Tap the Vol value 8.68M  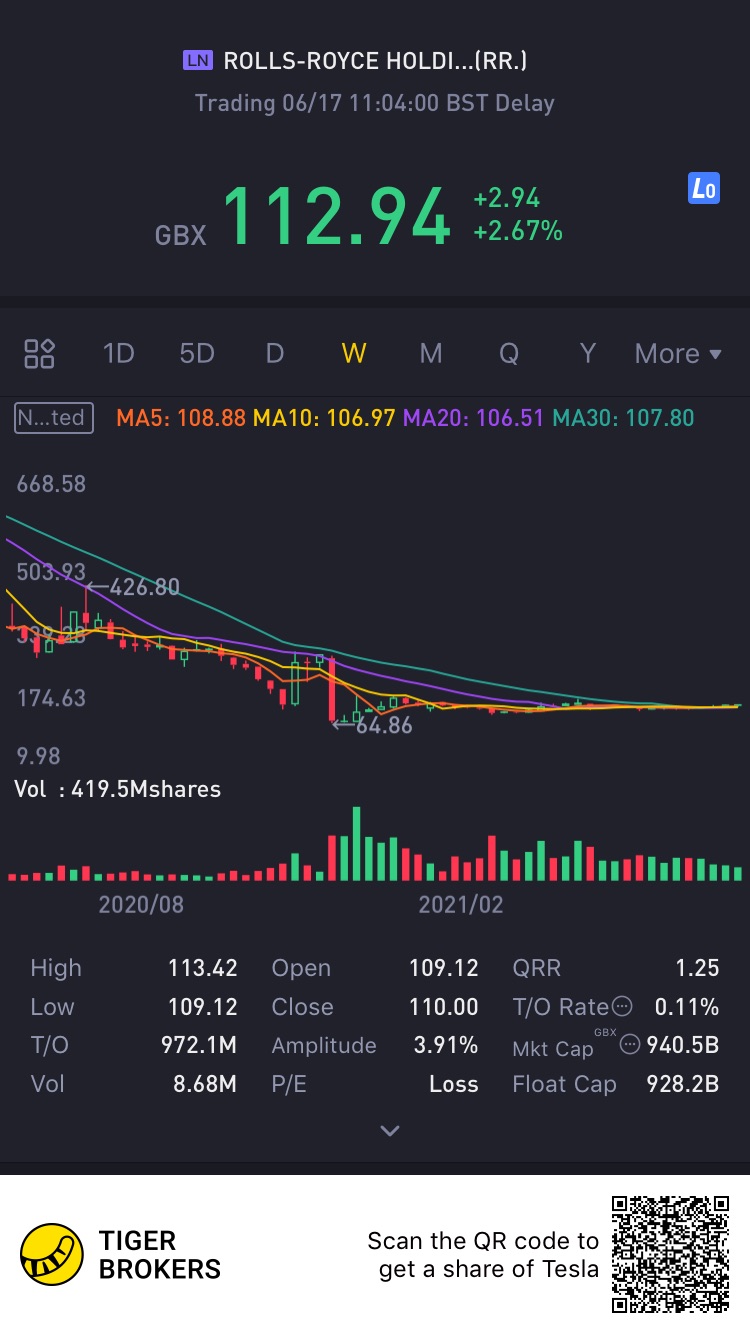205,1084
